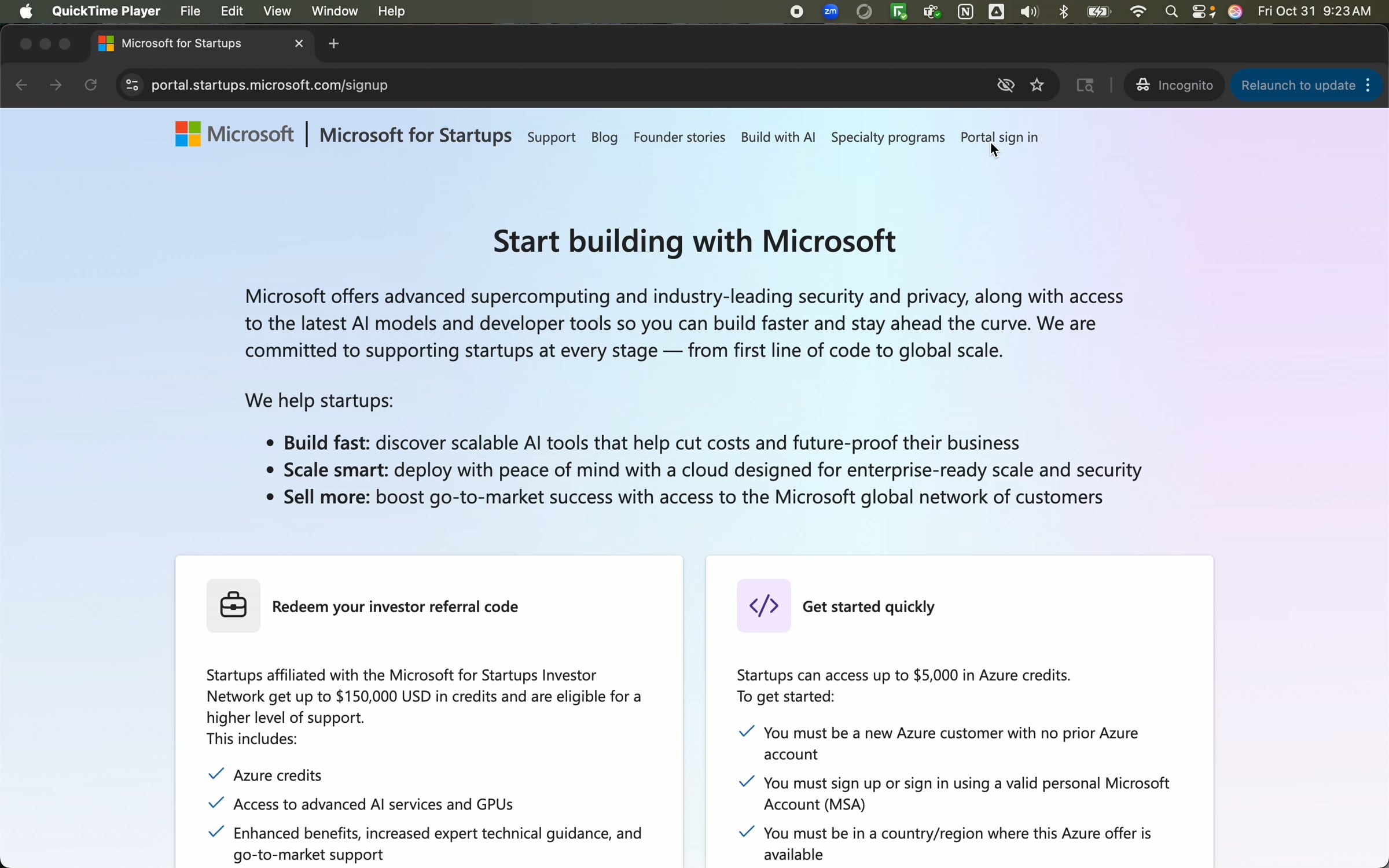The image size is (1389, 868).
Task: Open Chrome's three-dot menu
Action: 1368,85
